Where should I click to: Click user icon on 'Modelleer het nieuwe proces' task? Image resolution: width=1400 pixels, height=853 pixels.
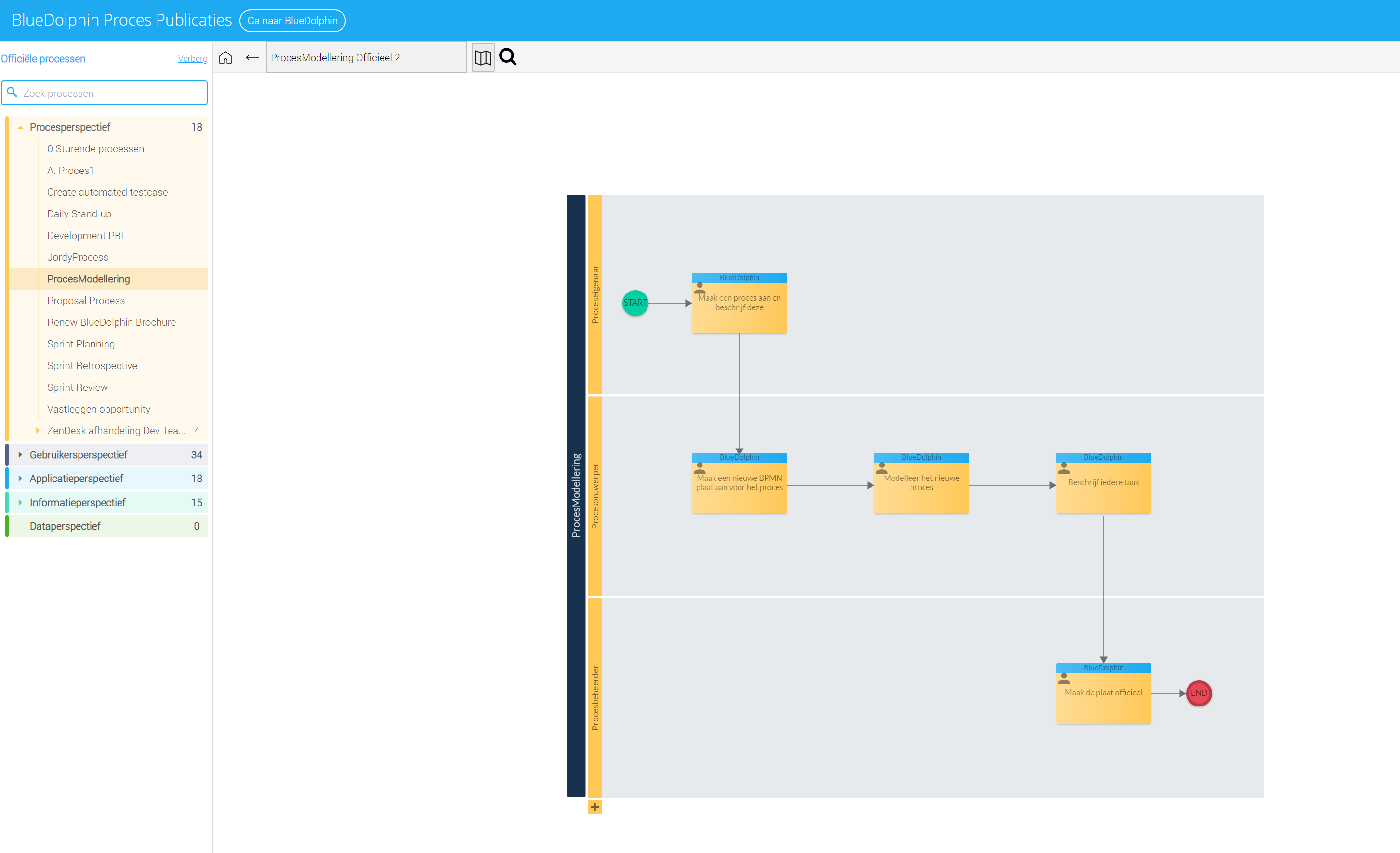(x=882, y=468)
